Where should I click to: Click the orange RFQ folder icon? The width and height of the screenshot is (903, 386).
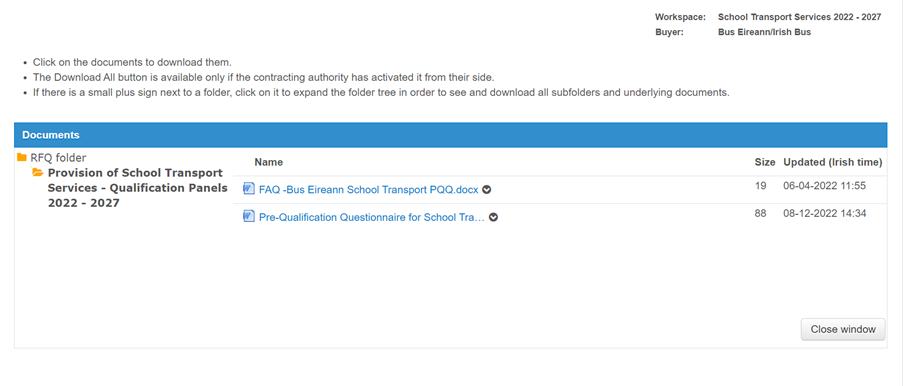pyautogui.click(x=22, y=157)
